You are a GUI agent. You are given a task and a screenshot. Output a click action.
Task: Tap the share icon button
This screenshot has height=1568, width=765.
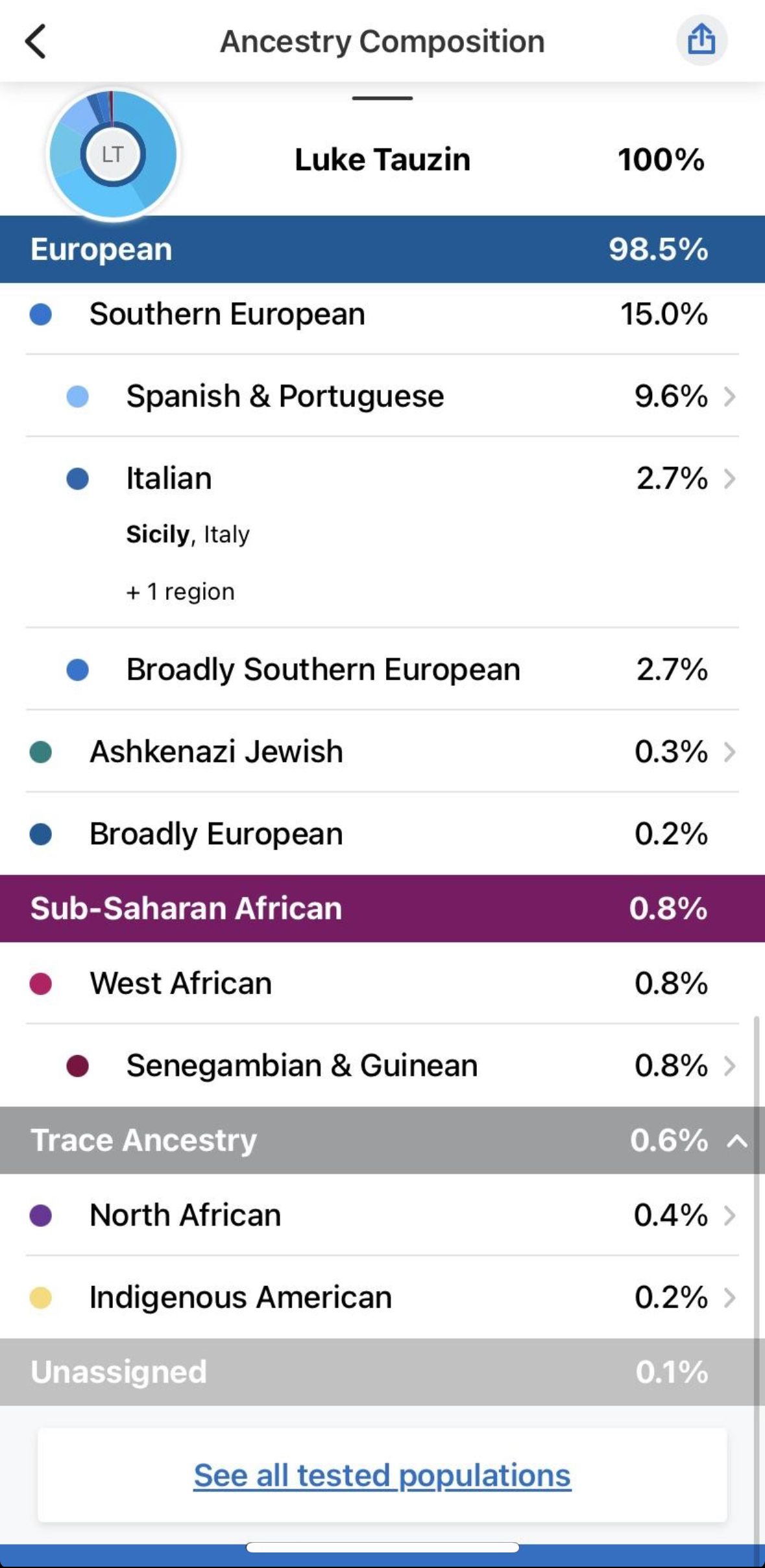[x=701, y=40]
